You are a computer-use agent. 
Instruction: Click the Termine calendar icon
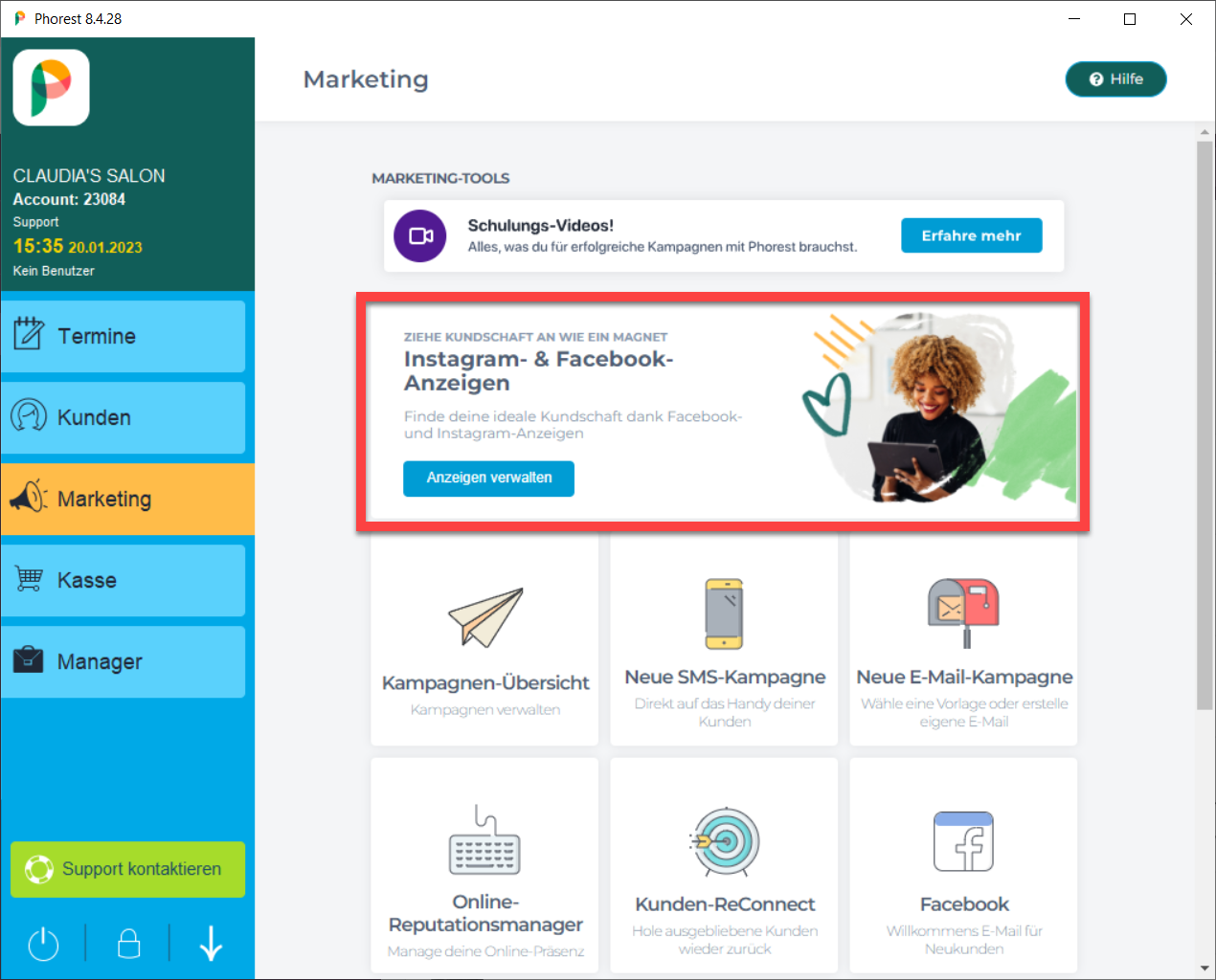(x=29, y=333)
